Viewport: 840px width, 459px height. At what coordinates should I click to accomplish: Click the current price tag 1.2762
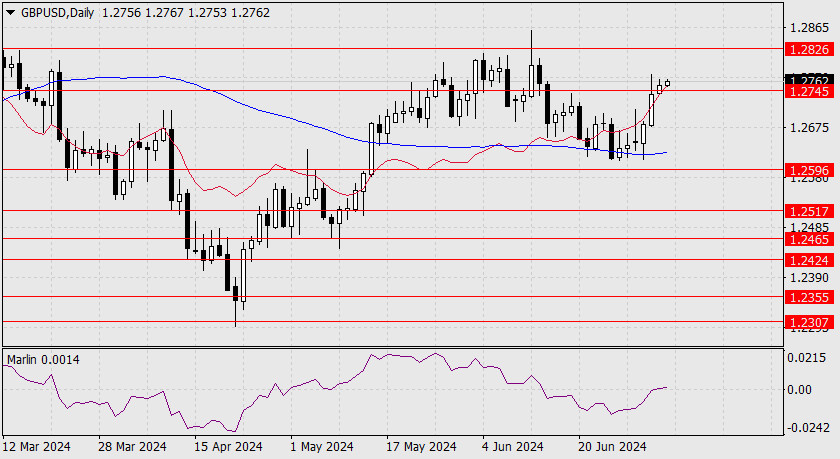[809, 79]
